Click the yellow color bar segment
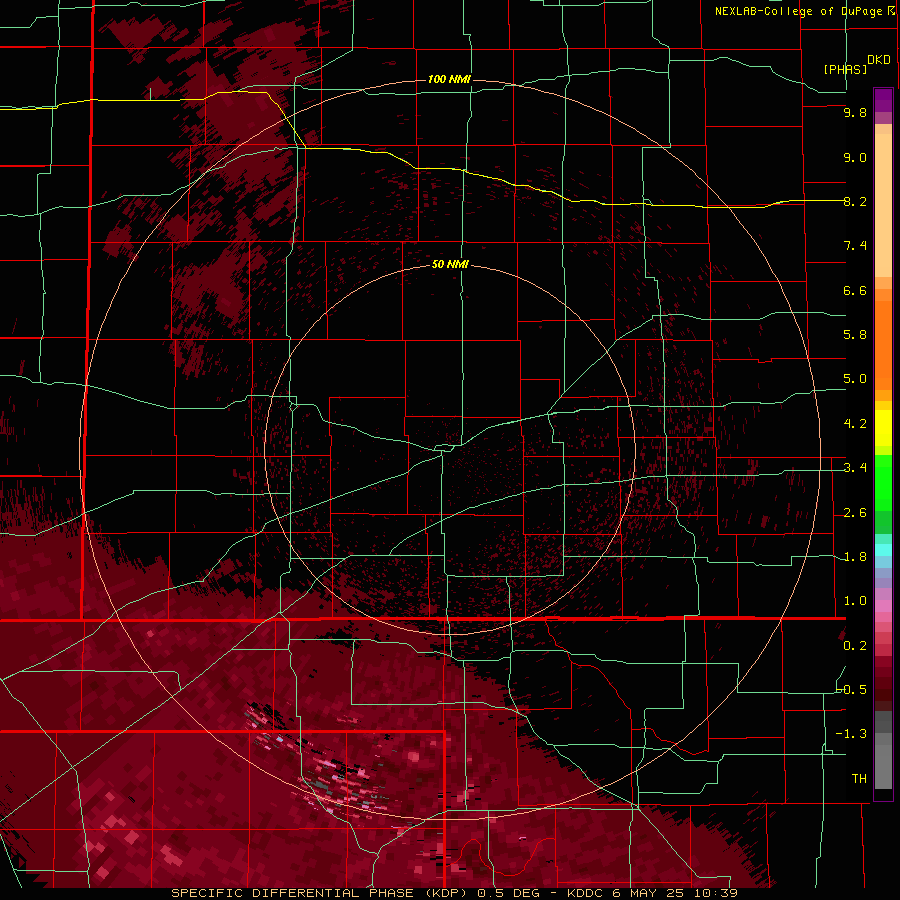This screenshot has width=900, height=900. tap(883, 428)
